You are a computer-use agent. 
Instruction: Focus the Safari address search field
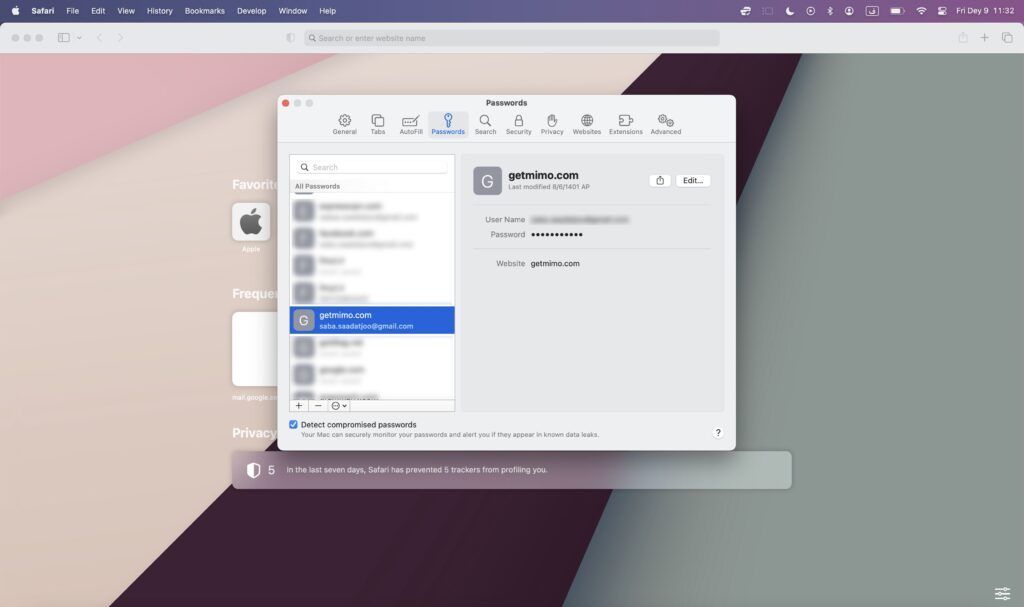[x=512, y=38]
